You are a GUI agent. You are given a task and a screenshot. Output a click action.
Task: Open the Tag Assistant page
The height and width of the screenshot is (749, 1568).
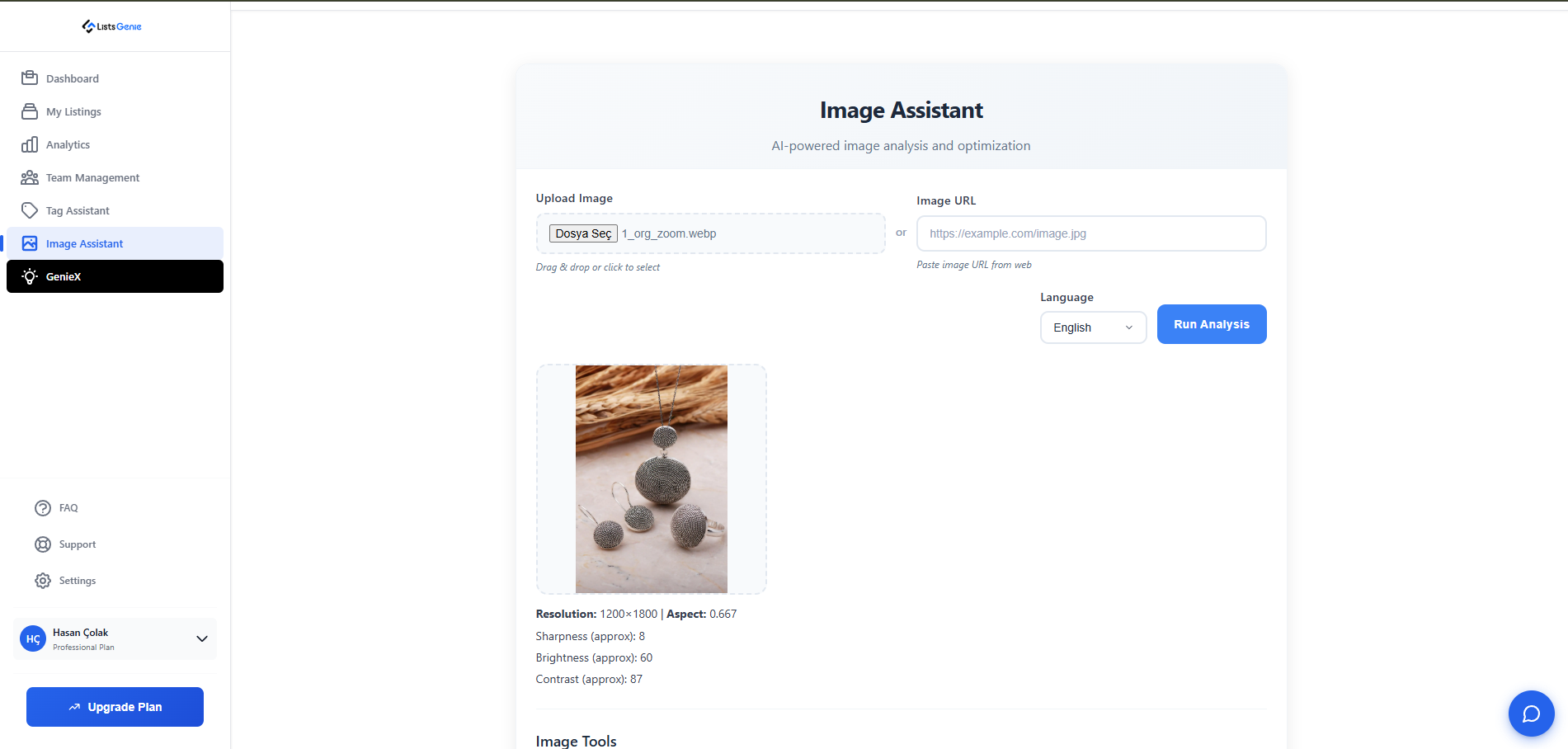coord(115,210)
